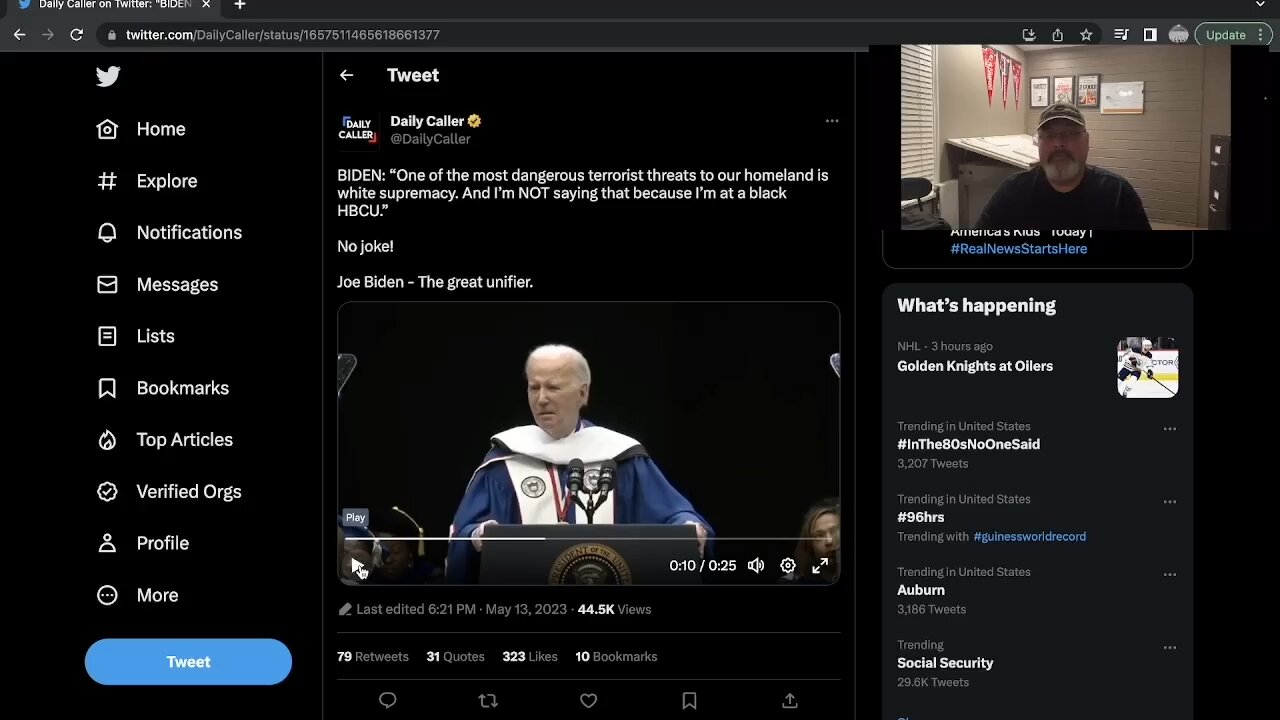
Task: Toggle video fullscreen mode
Action: 820,566
